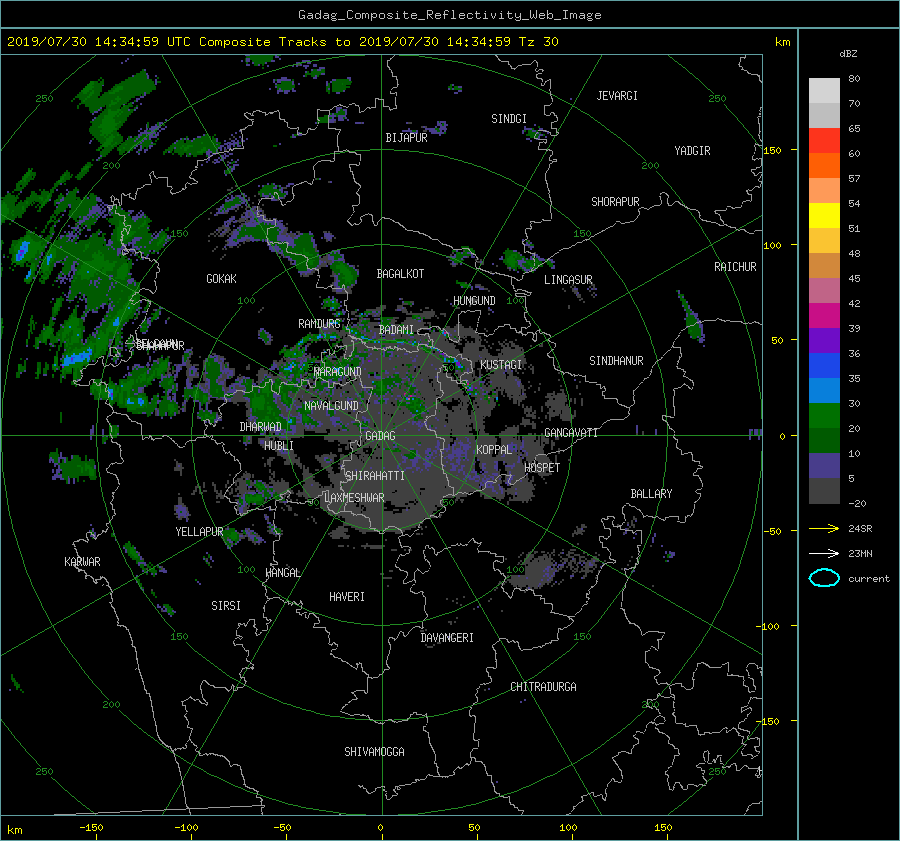
Task: Select the purple 36-39 dBZ legend swatch
Action: [x=824, y=340]
